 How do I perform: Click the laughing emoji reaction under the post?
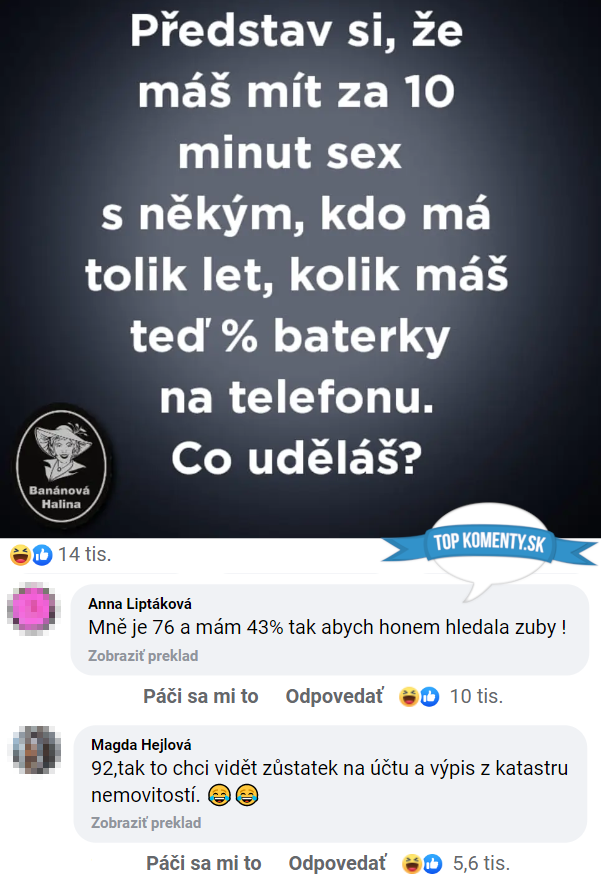20,555
